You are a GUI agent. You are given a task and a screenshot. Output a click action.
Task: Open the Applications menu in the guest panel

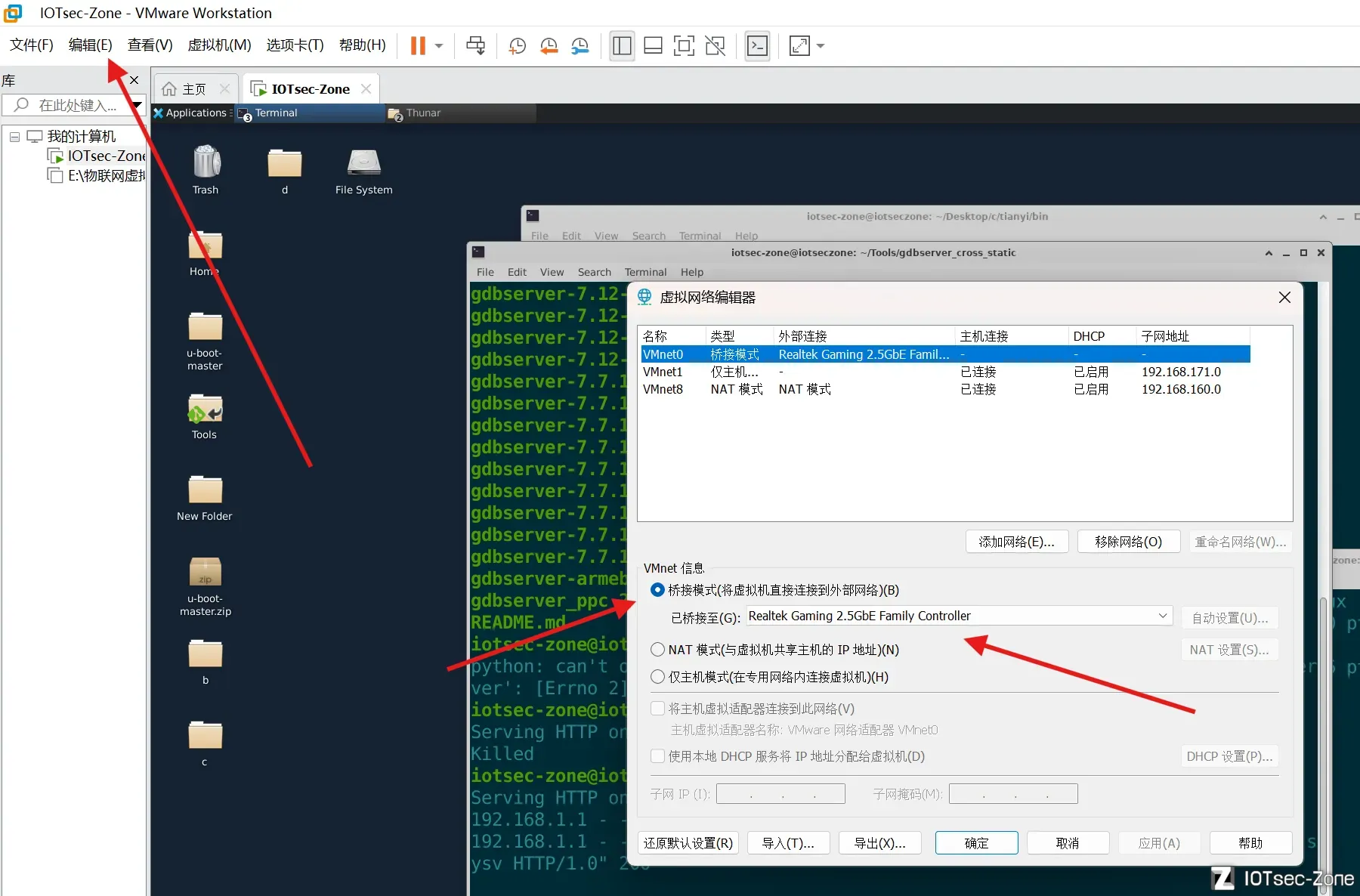(193, 113)
